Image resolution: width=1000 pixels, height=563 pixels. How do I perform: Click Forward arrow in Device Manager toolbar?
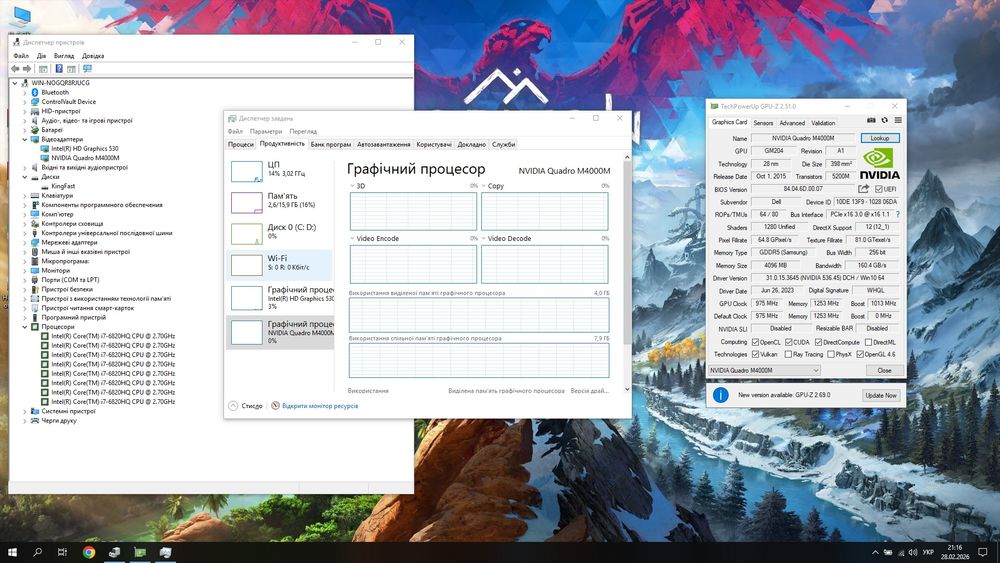[x=27, y=69]
